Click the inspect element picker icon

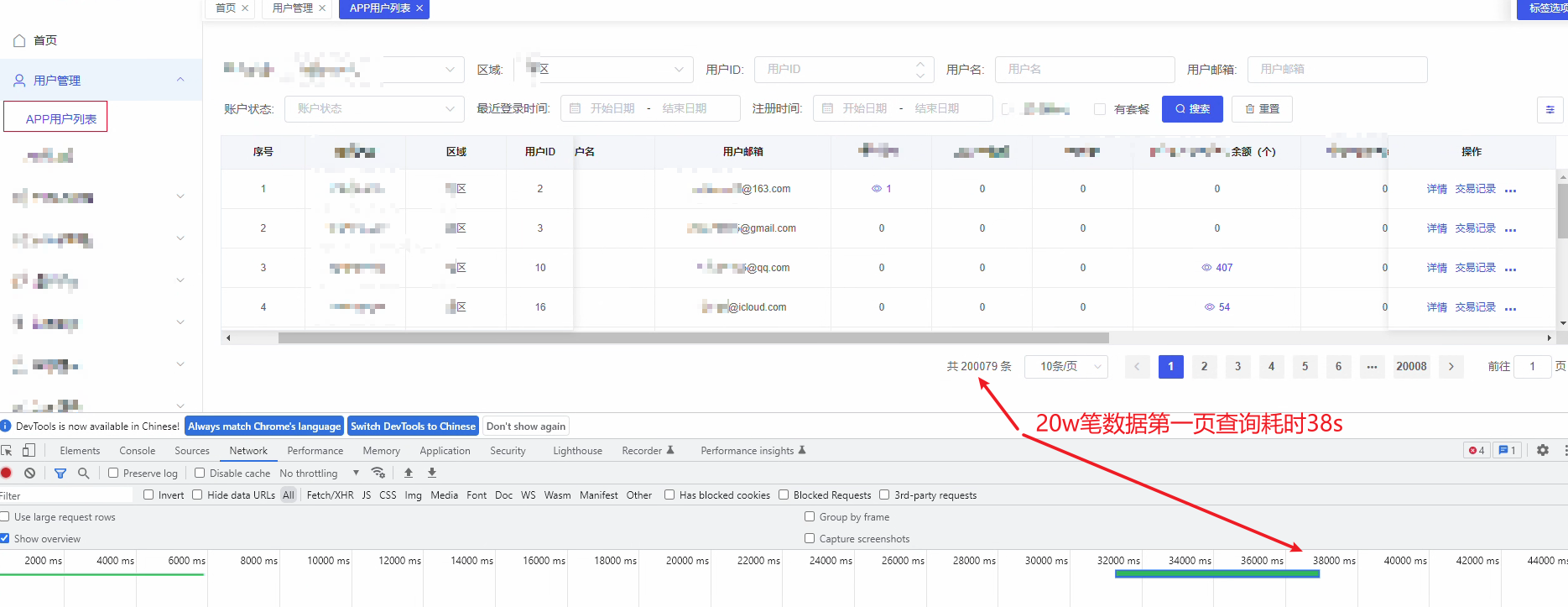pos(8,451)
